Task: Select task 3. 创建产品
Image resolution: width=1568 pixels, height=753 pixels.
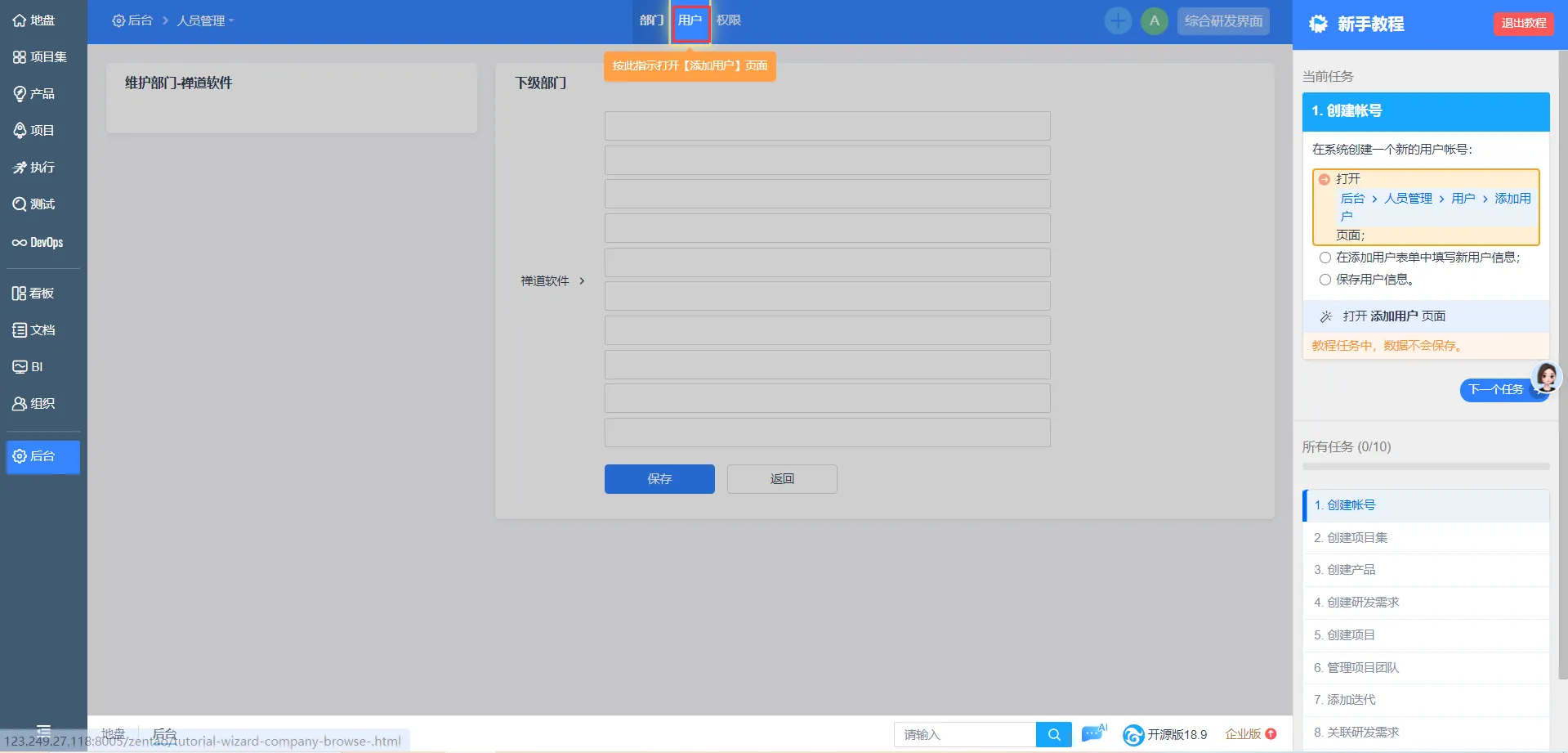Action: [x=1426, y=570]
